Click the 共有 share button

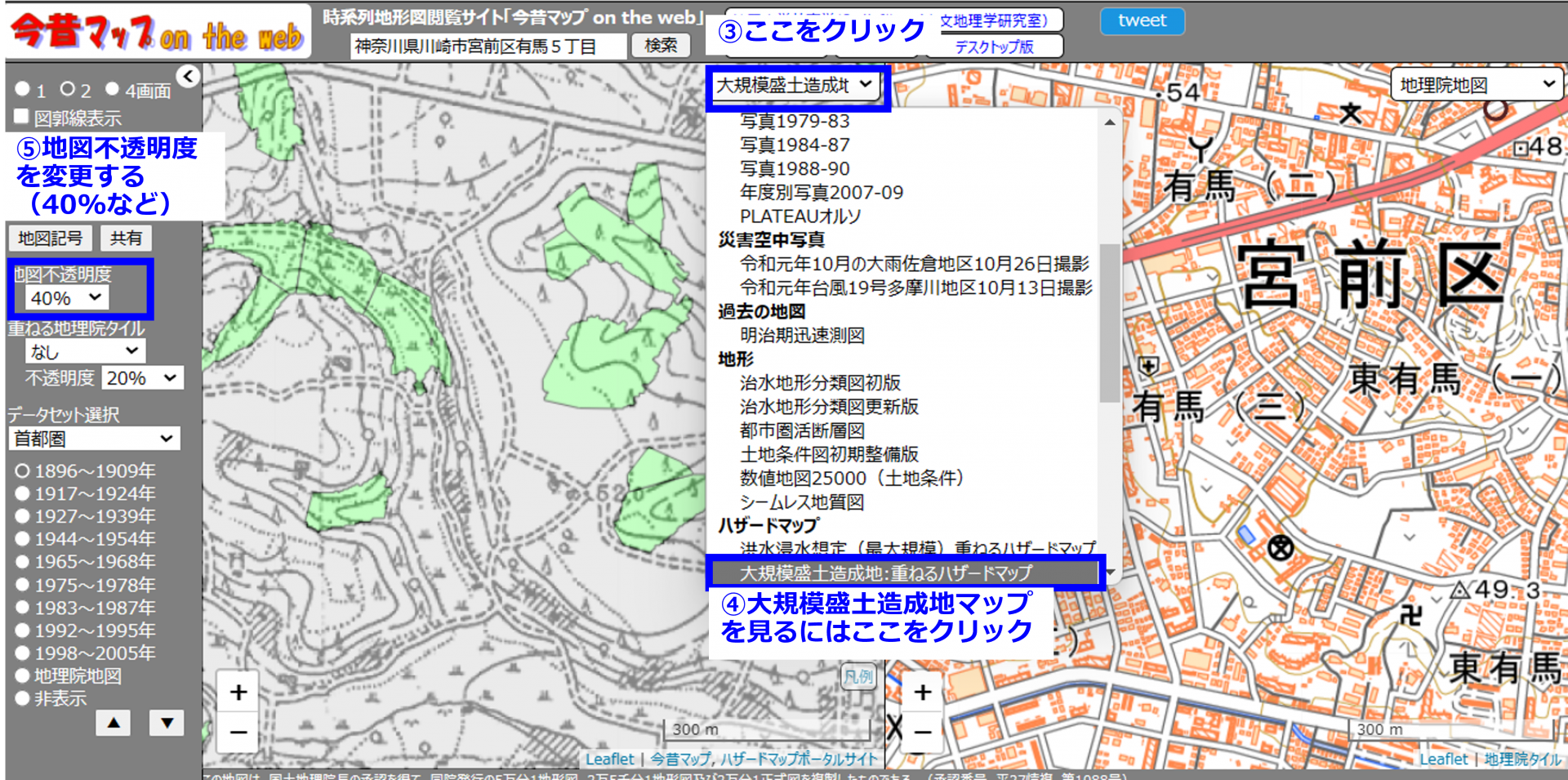[126, 238]
